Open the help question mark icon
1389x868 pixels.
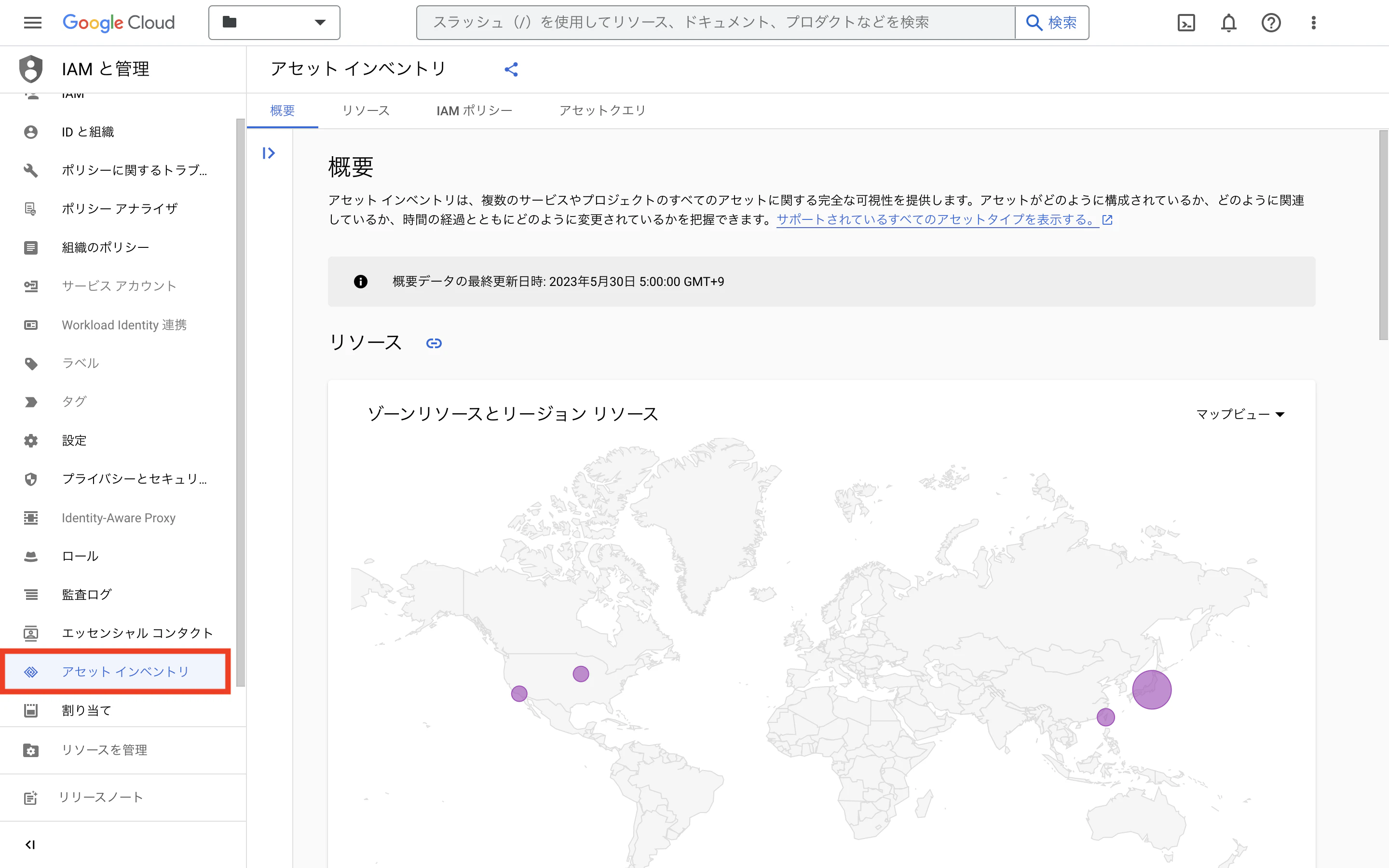pos(1272,22)
